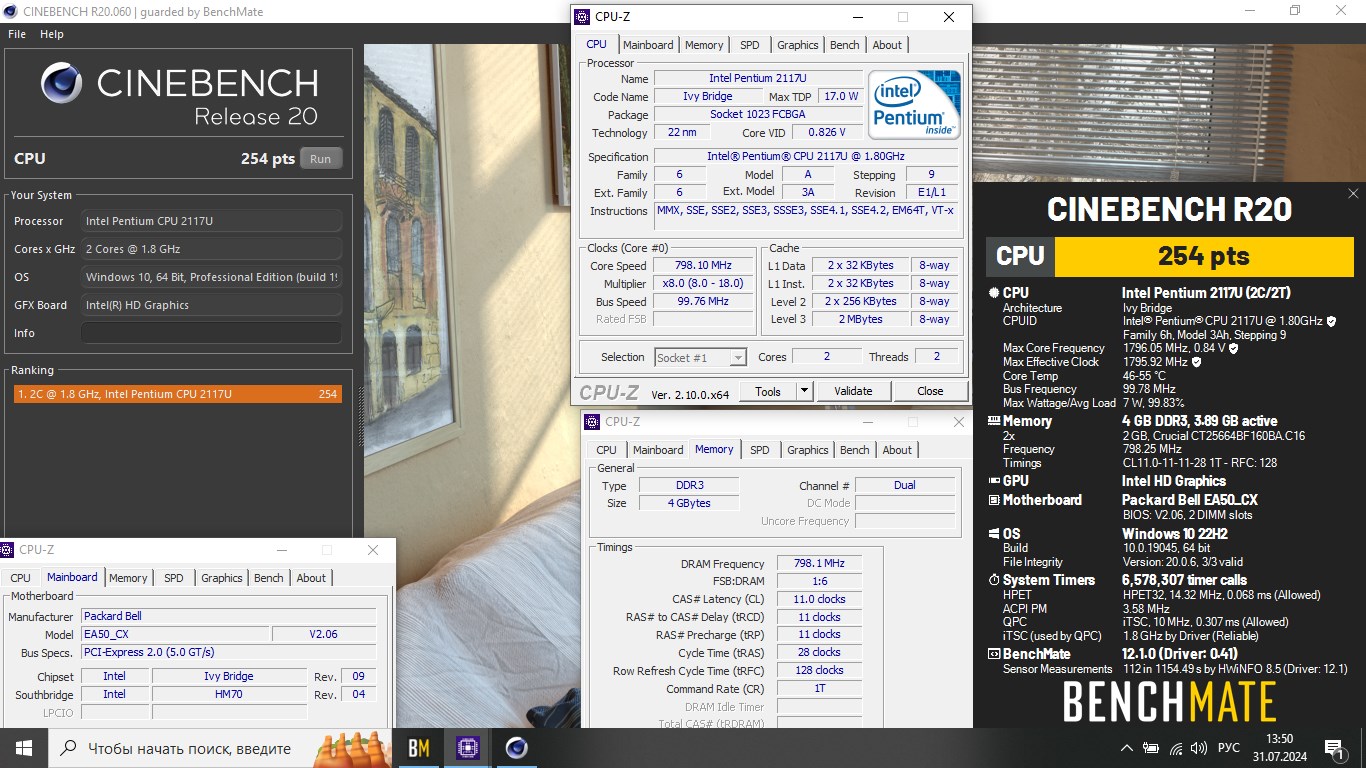
Task: Click Multiplier value x8.0 (8.0 - 18.0)
Action: tap(703, 284)
